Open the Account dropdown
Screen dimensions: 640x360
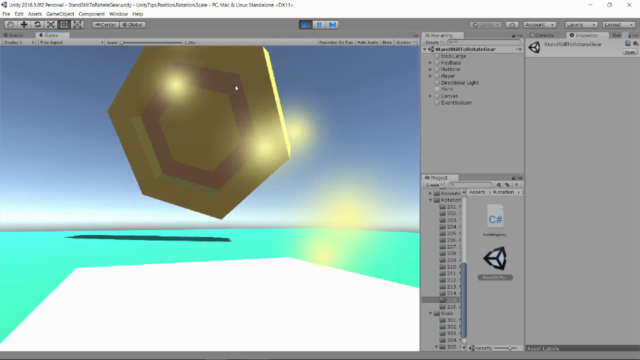pyautogui.click(x=540, y=25)
